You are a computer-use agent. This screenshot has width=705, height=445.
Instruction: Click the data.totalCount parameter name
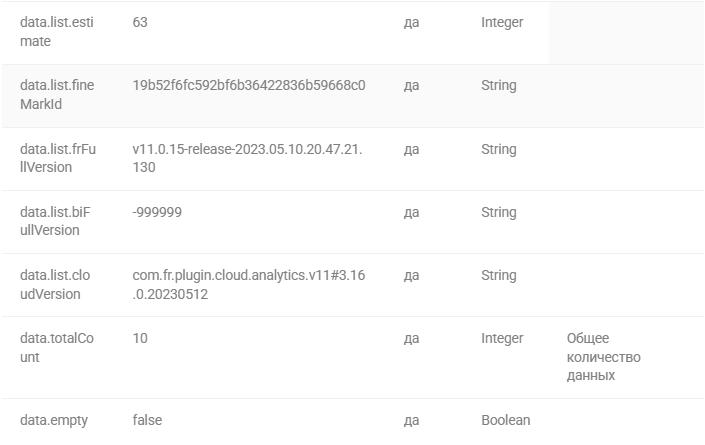[57, 347]
